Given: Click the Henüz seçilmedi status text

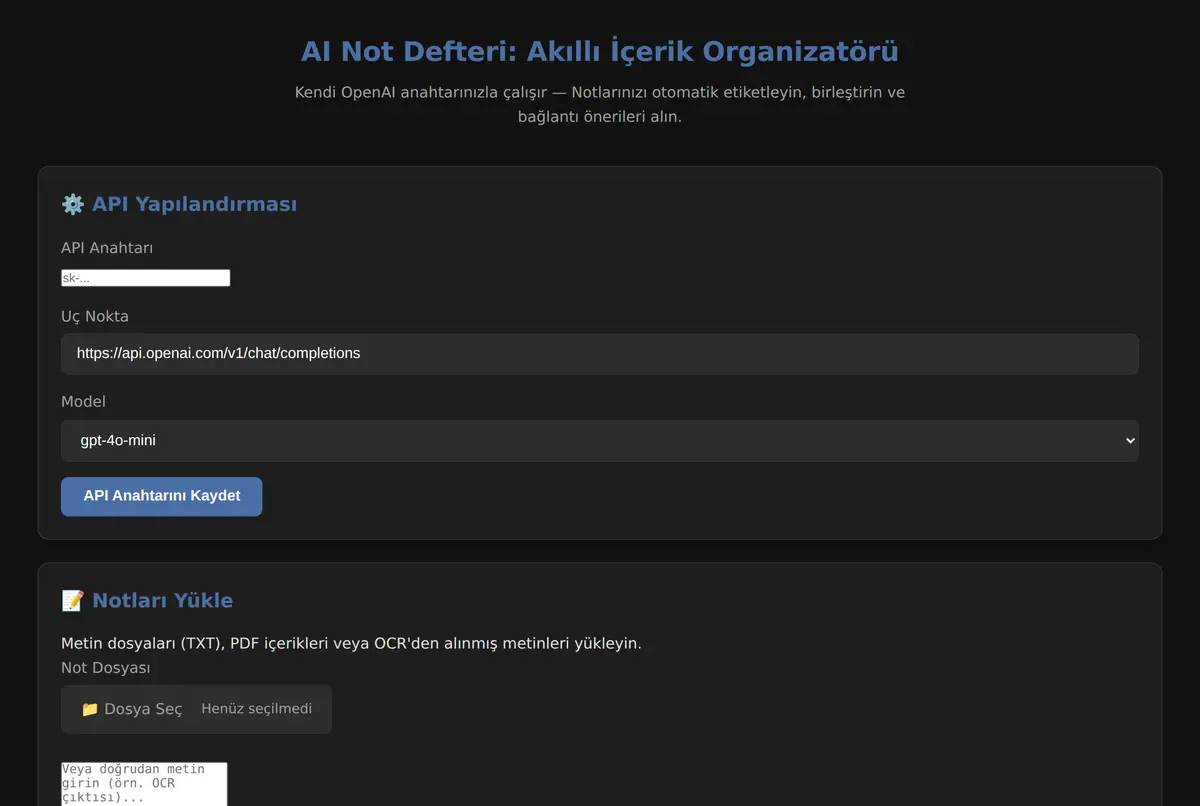Looking at the screenshot, I should point(256,709).
